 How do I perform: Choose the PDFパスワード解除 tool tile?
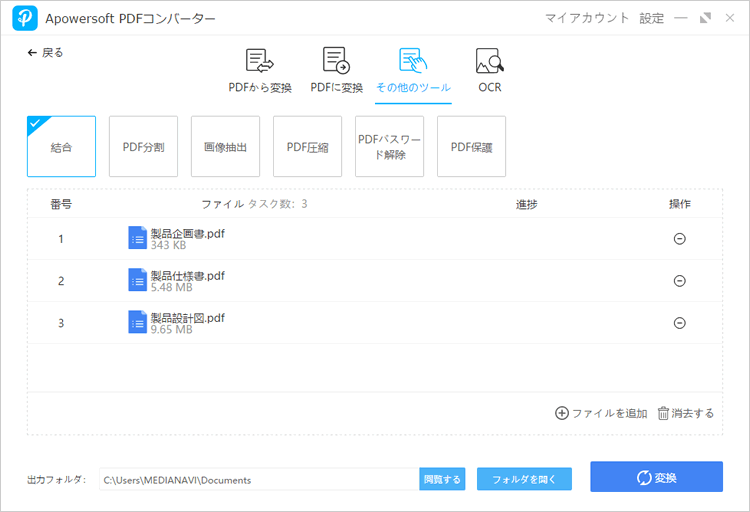point(389,146)
